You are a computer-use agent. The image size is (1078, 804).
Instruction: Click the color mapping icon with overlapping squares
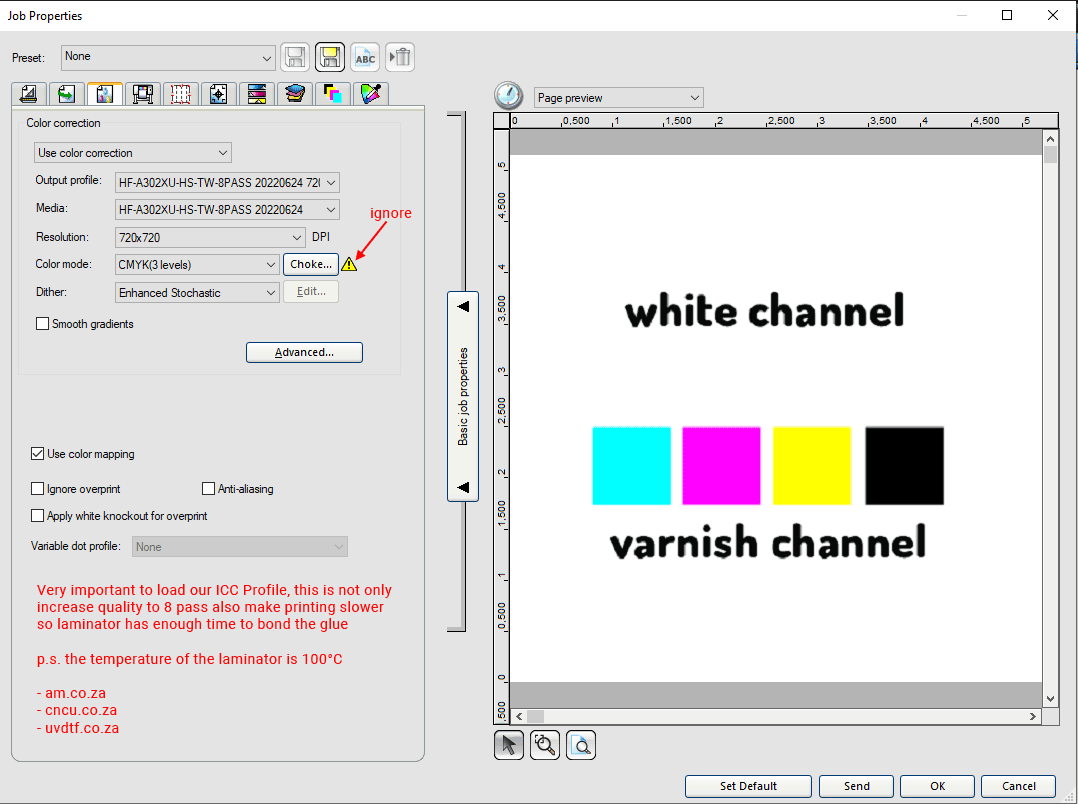(x=332, y=93)
